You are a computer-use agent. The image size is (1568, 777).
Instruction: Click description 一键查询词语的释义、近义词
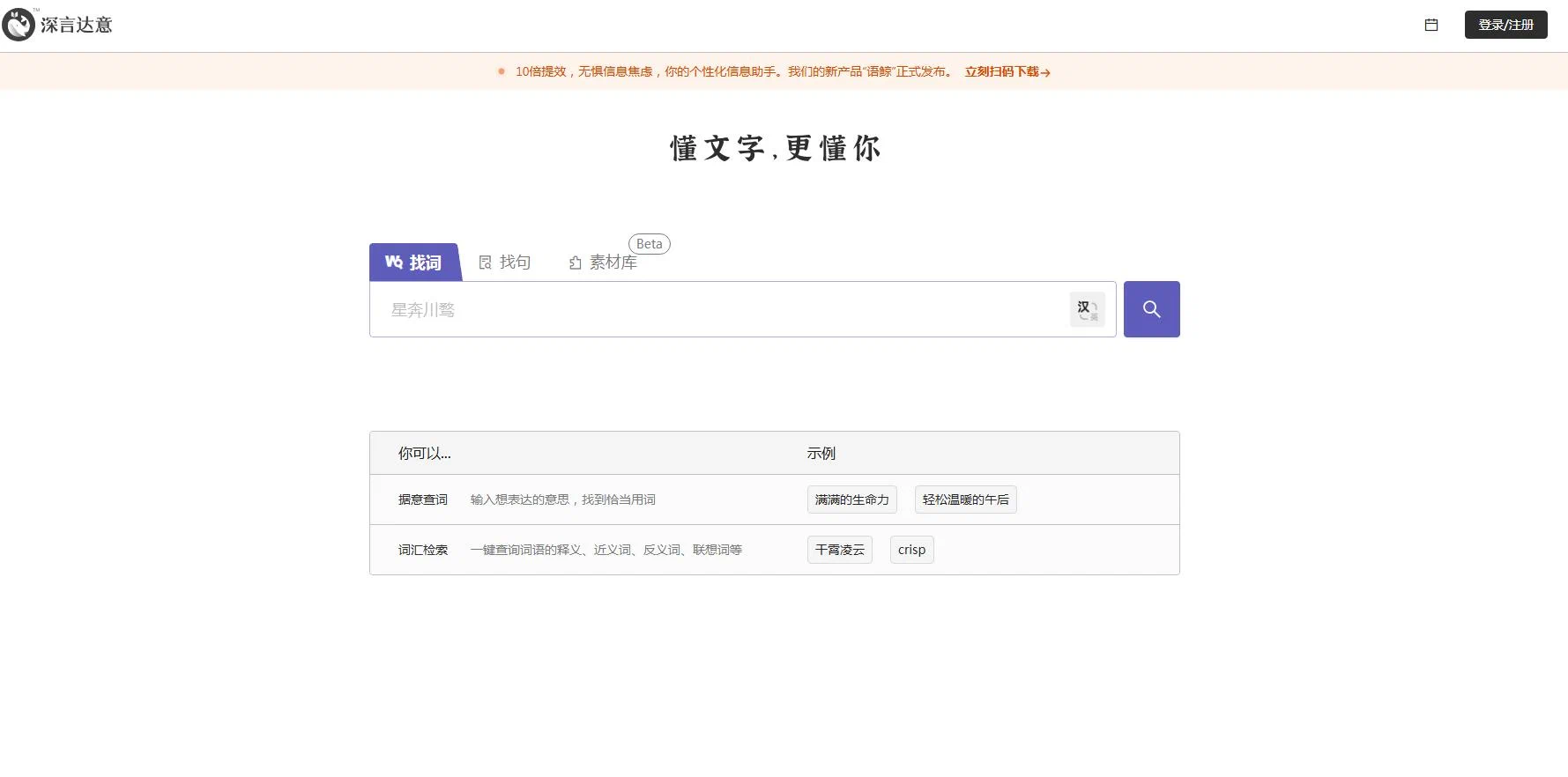pyautogui.click(x=606, y=550)
